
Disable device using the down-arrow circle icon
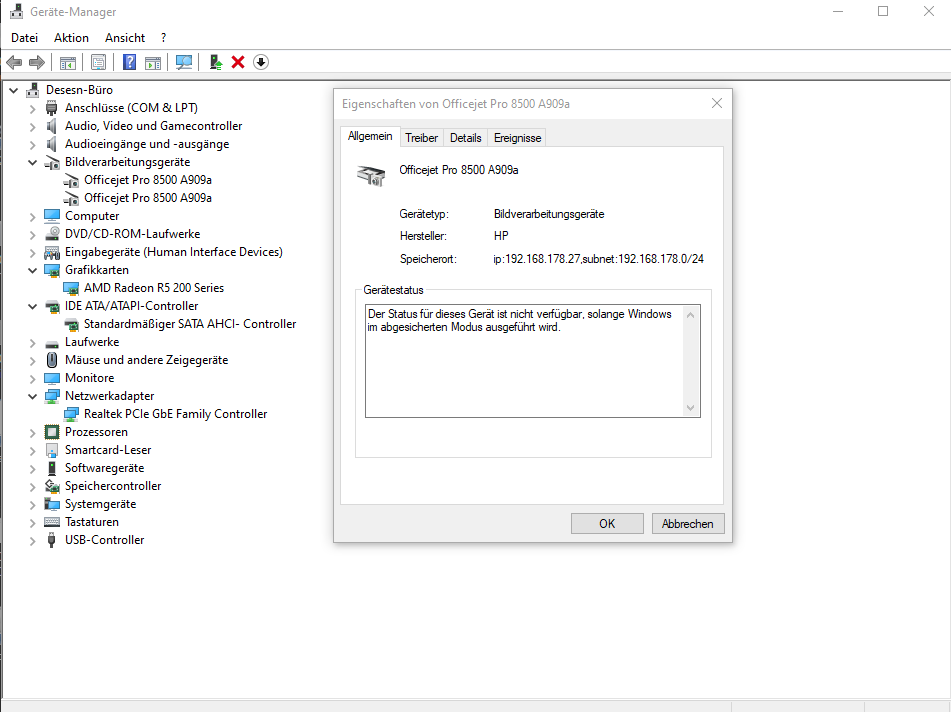261,62
